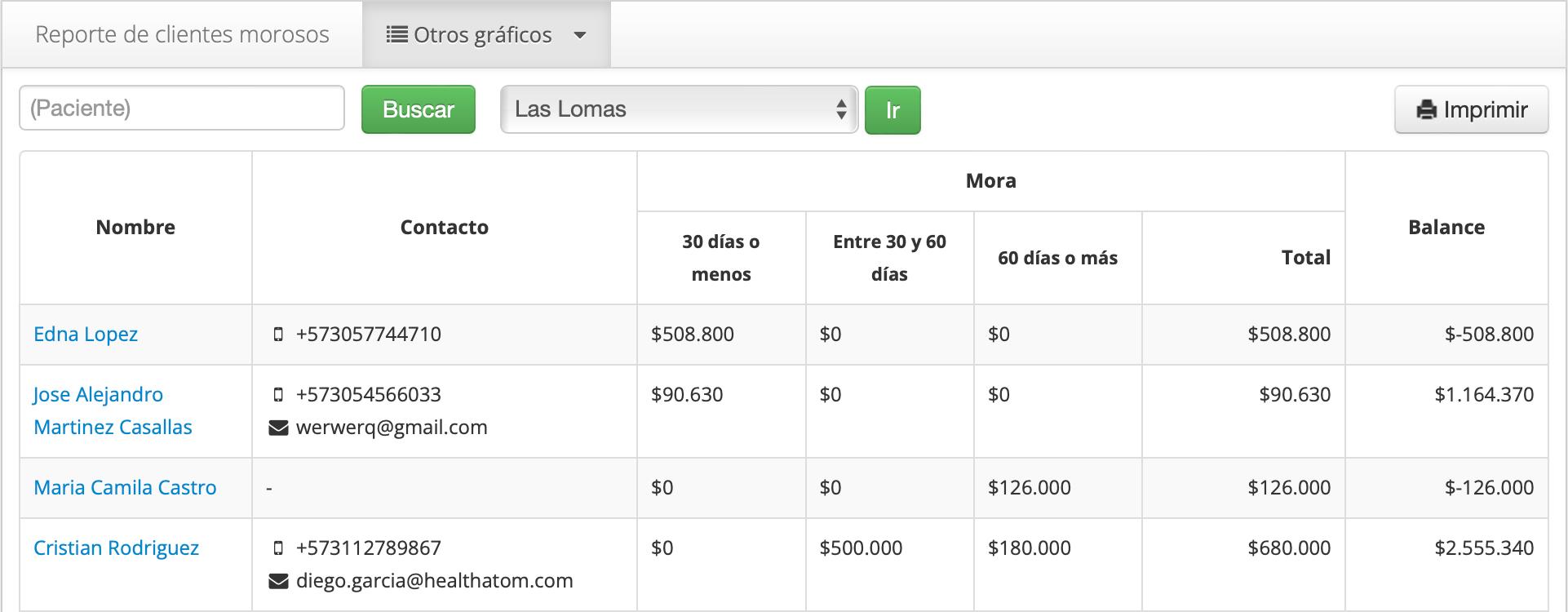Image resolution: width=1568 pixels, height=612 pixels.
Task: Click the Entre 30 y 60 días header
Action: click(890, 258)
